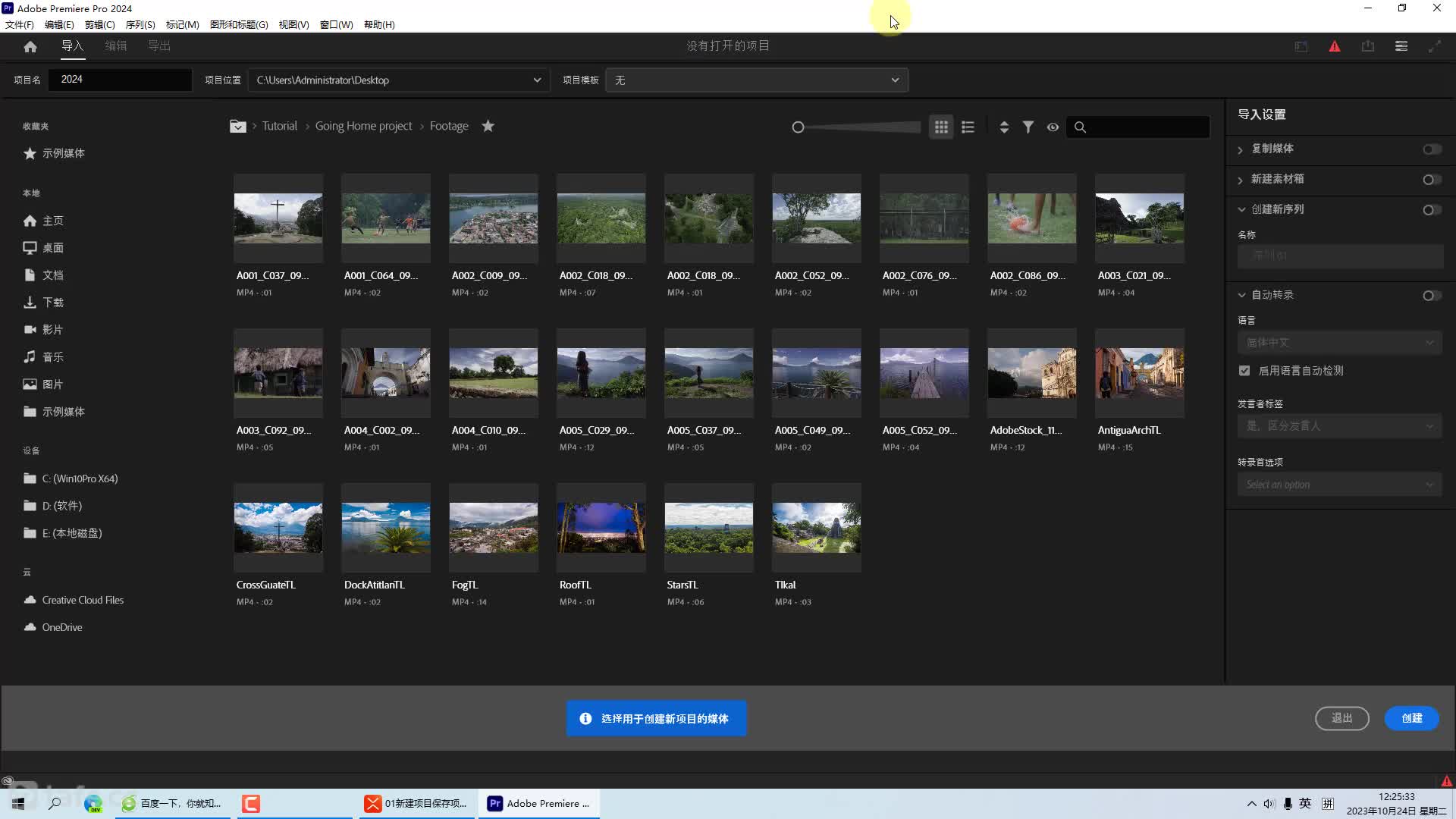Open the 桌面 desktop location

coord(43,248)
